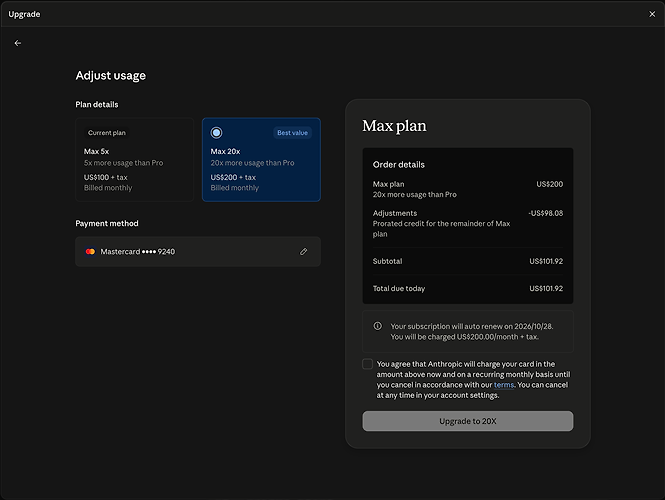Close the Upgrade dialog
This screenshot has height=500, width=665.
coord(652,14)
